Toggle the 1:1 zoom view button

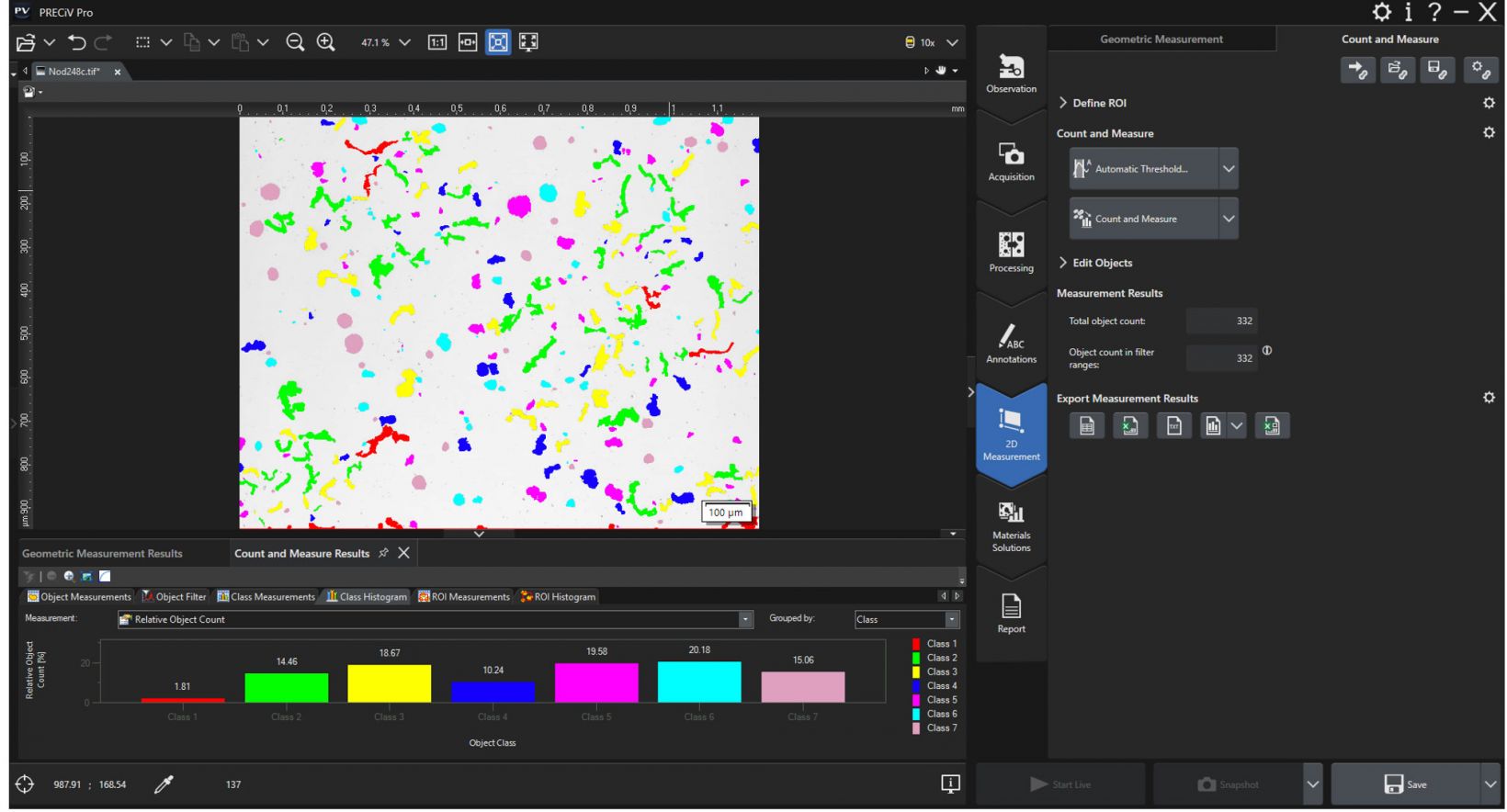click(437, 42)
